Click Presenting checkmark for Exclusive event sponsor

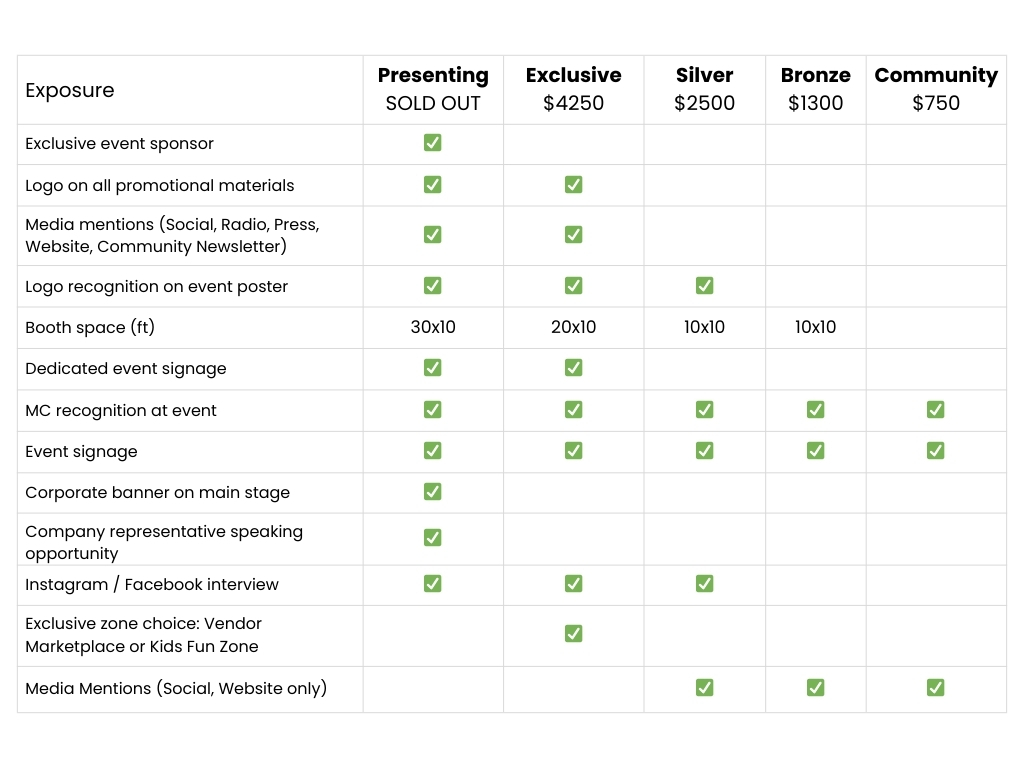pyautogui.click(x=432, y=143)
